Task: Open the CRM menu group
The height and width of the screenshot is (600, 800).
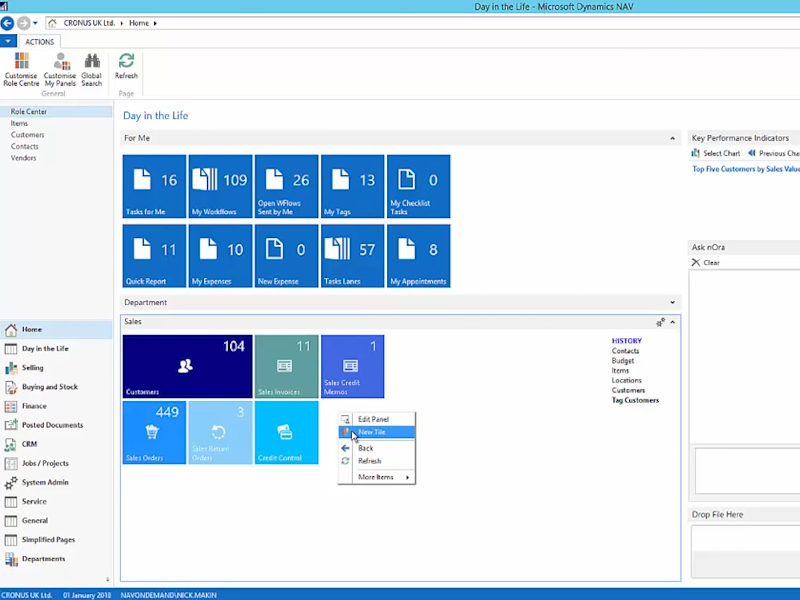Action: 56,444
